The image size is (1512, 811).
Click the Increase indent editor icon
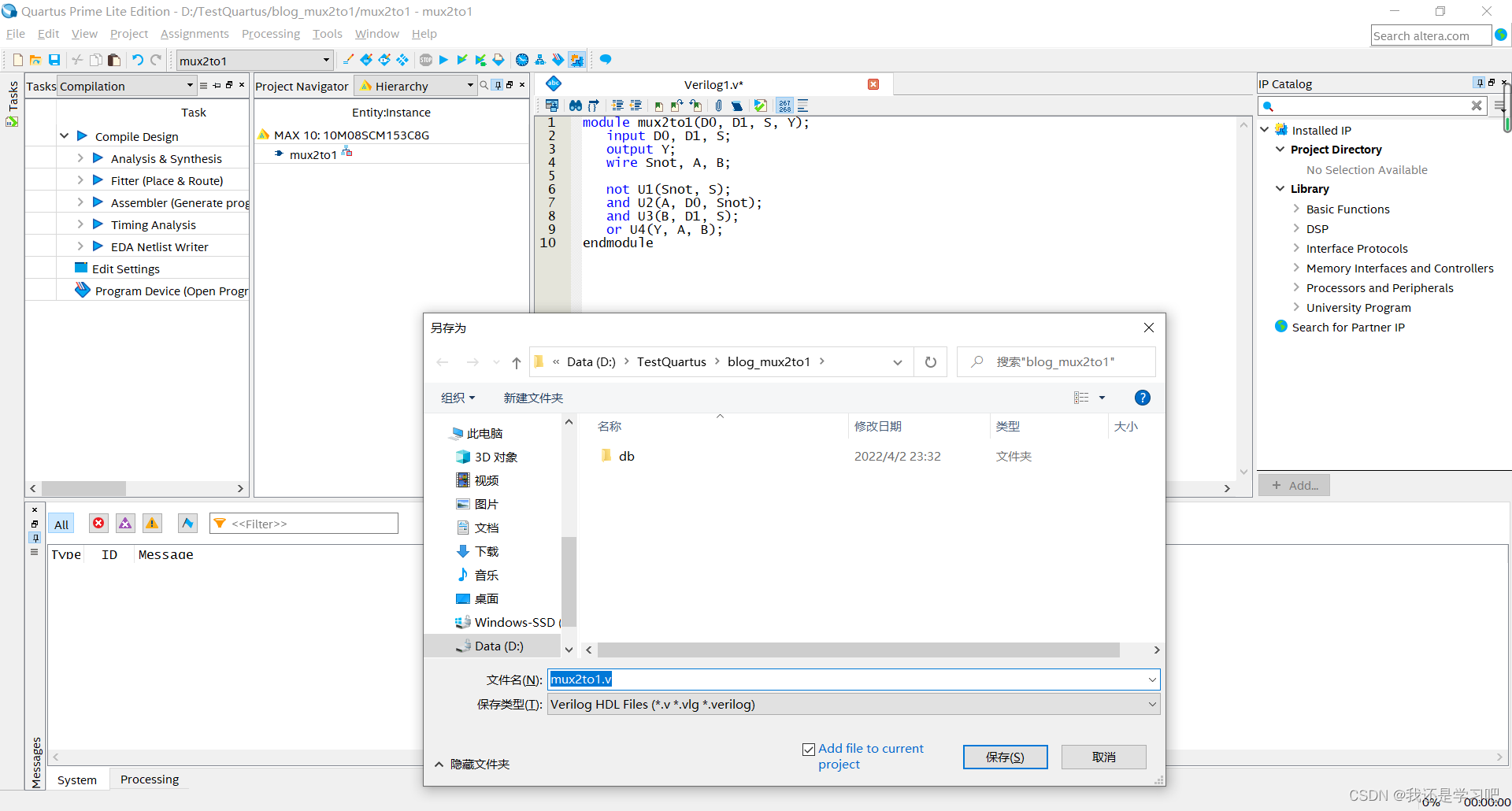click(x=617, y=106)
